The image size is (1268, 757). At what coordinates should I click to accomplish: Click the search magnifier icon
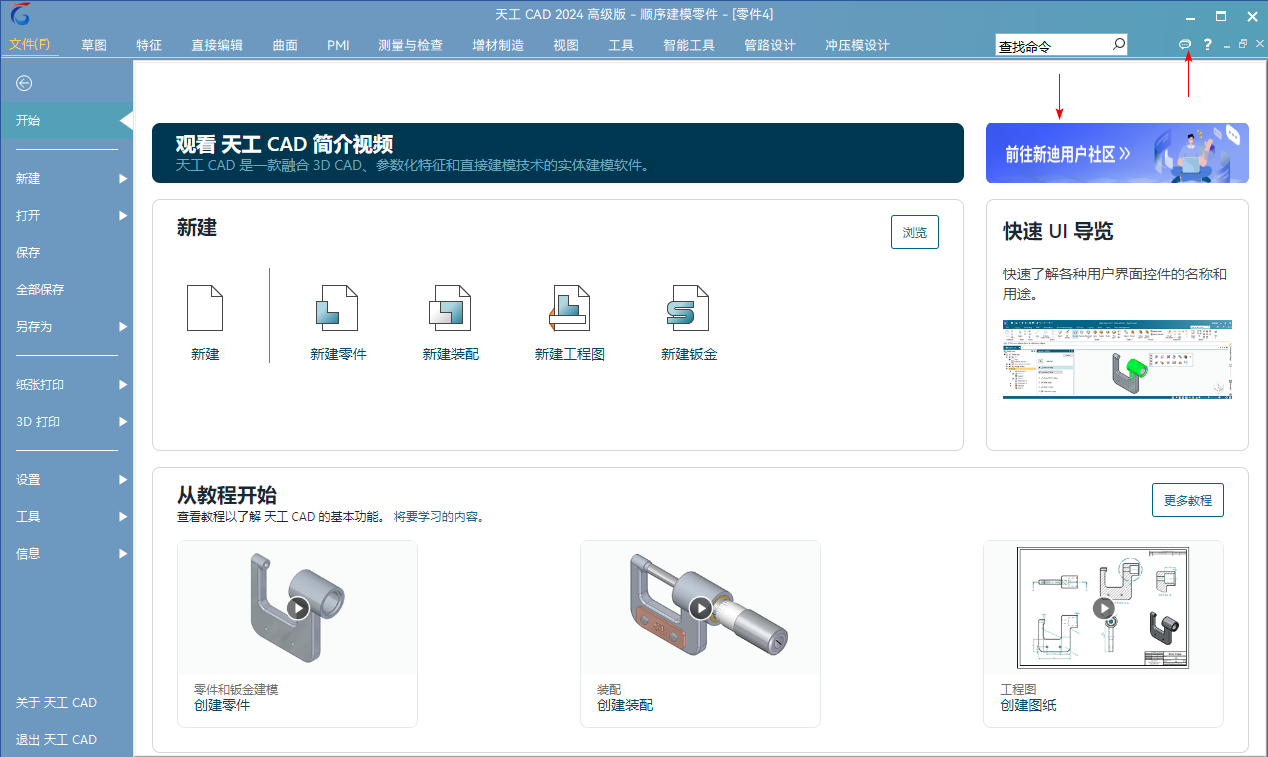coord(1118,45)
